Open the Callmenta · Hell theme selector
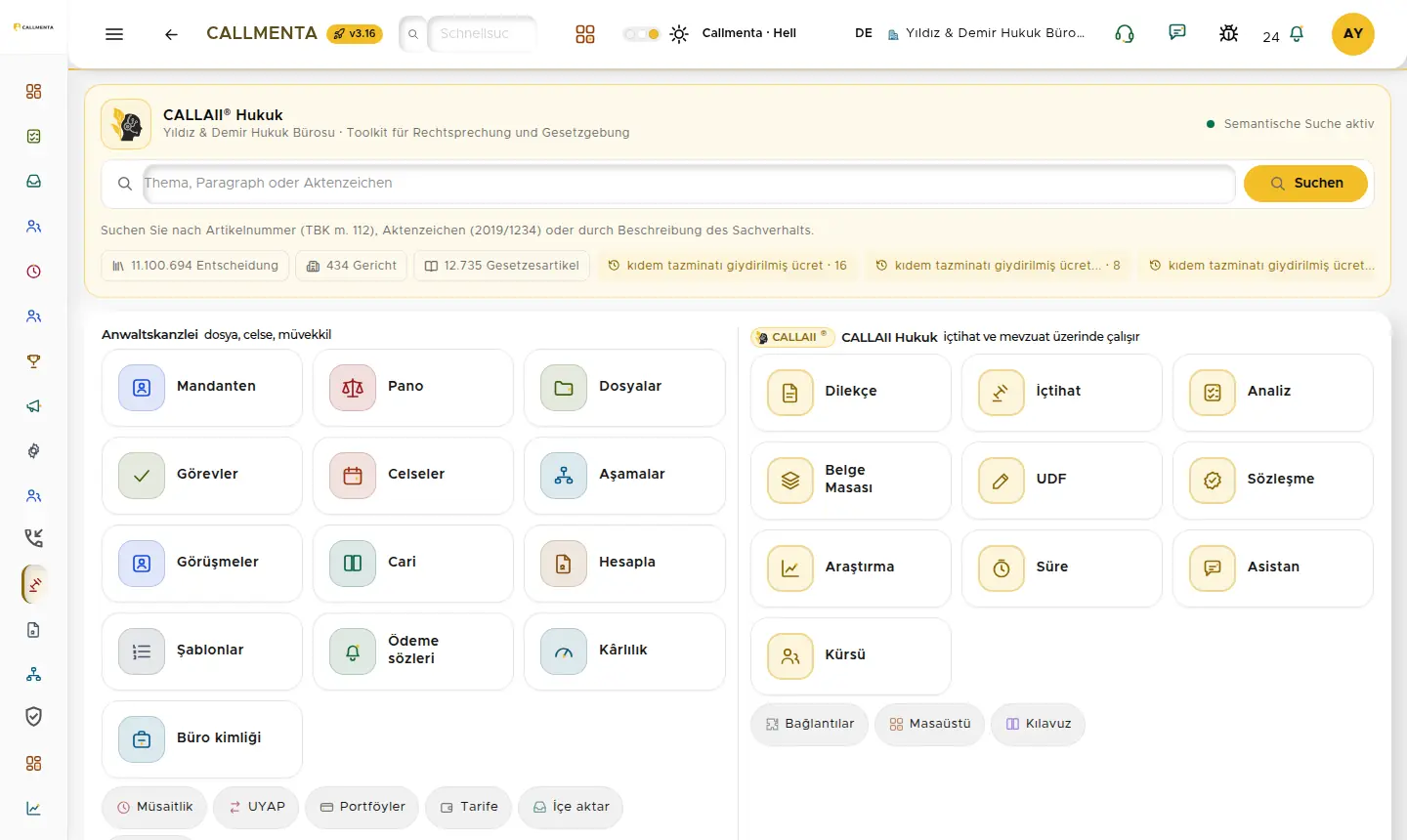The height and width of the screenshot is (840, 1407). [748, 33]
